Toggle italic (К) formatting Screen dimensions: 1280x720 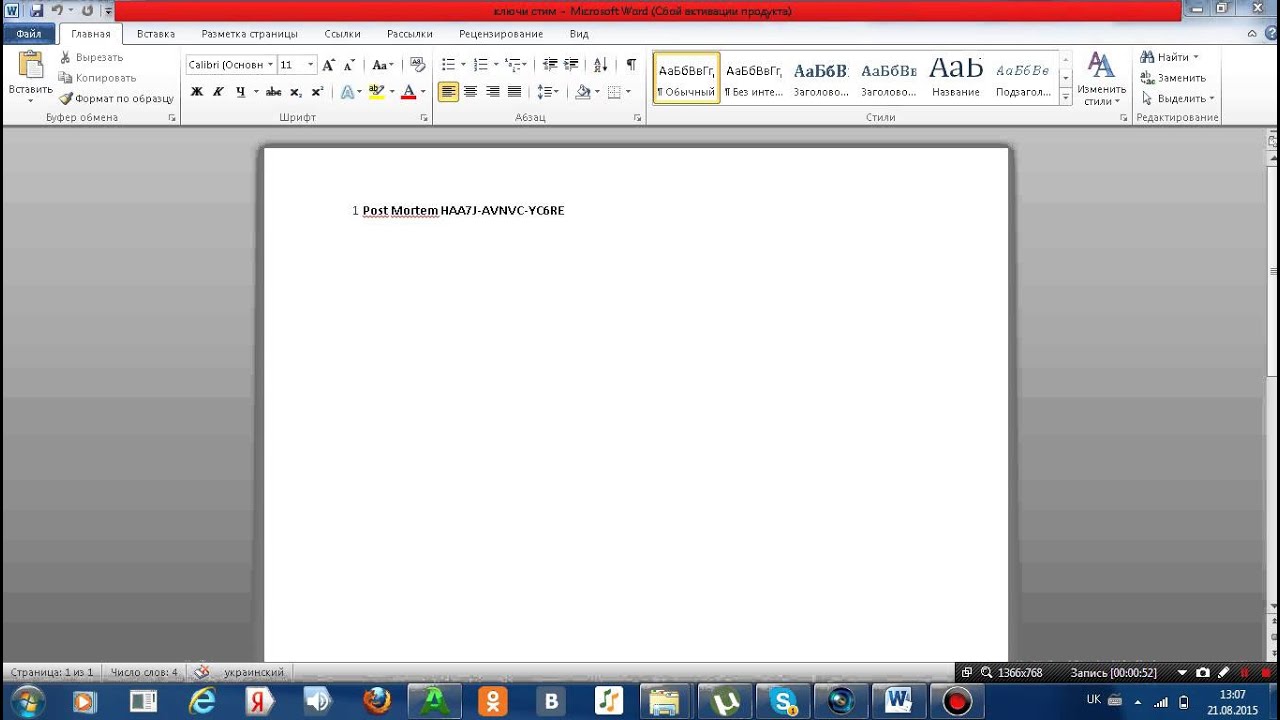[218, 91]
